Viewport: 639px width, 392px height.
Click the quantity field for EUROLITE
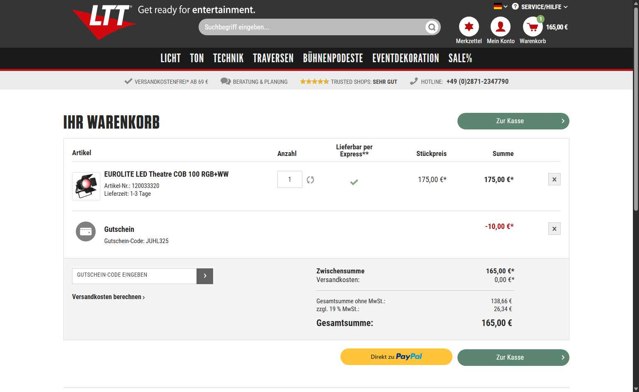(290, 179)
